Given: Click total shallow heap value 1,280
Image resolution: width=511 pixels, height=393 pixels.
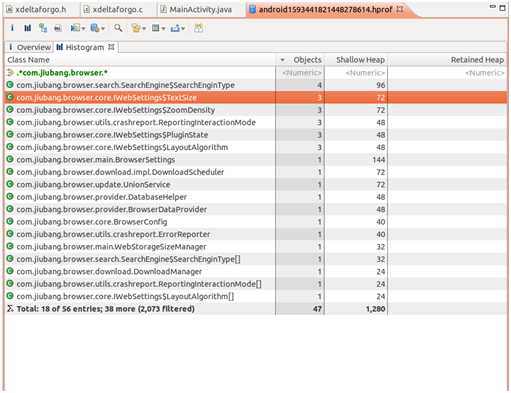Looking at the screenshot, I should click(x=375, y=309).
